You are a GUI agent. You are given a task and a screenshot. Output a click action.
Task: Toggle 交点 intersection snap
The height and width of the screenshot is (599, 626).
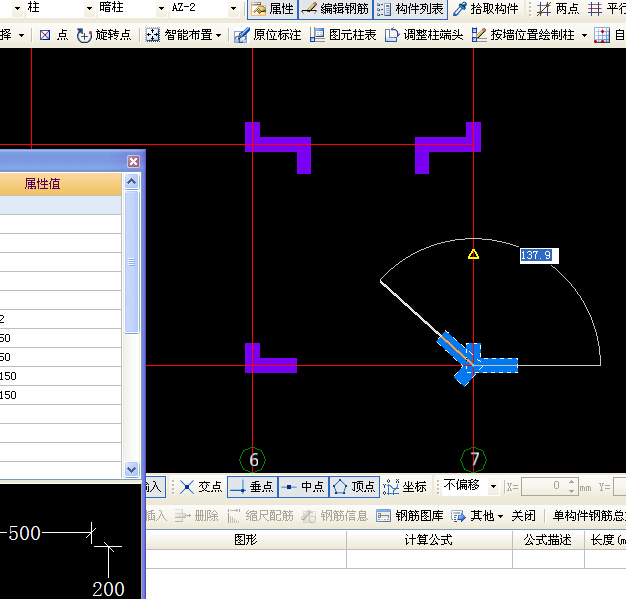[x=200, y=487]
